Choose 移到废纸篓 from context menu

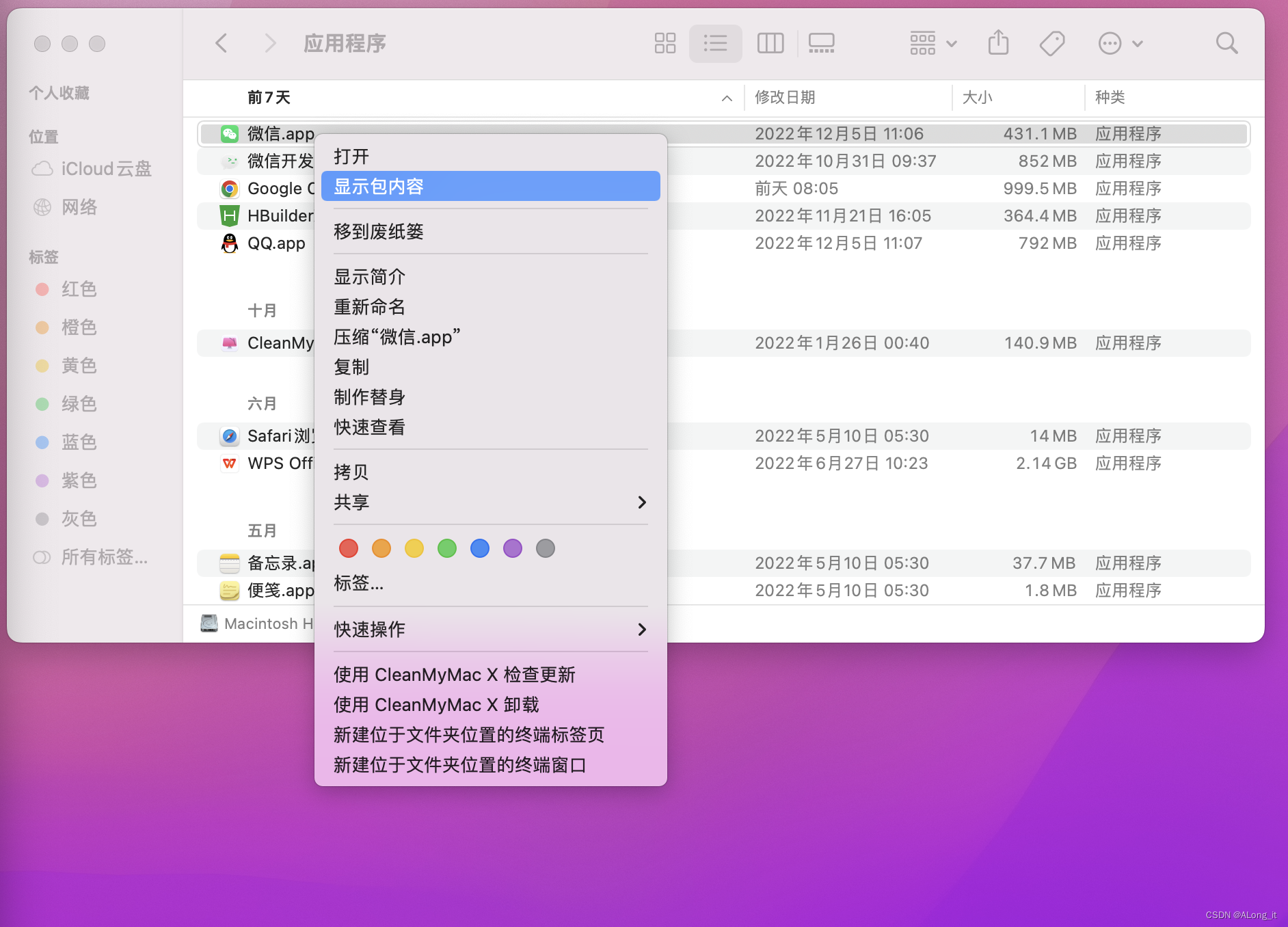pyautogui.click(x=490, y=232)
